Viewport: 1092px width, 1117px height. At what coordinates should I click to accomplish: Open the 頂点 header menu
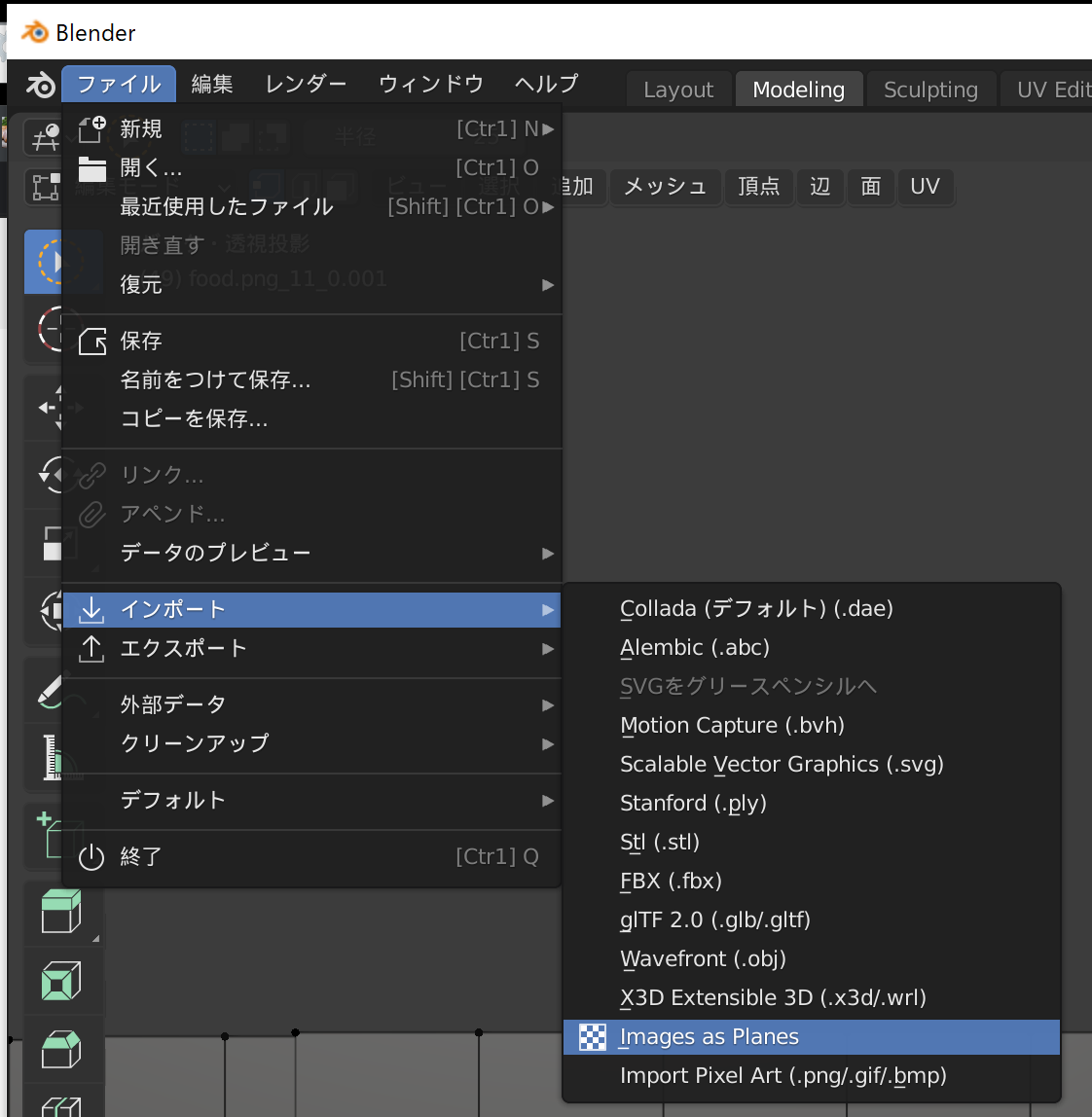[x=759, y=187]
